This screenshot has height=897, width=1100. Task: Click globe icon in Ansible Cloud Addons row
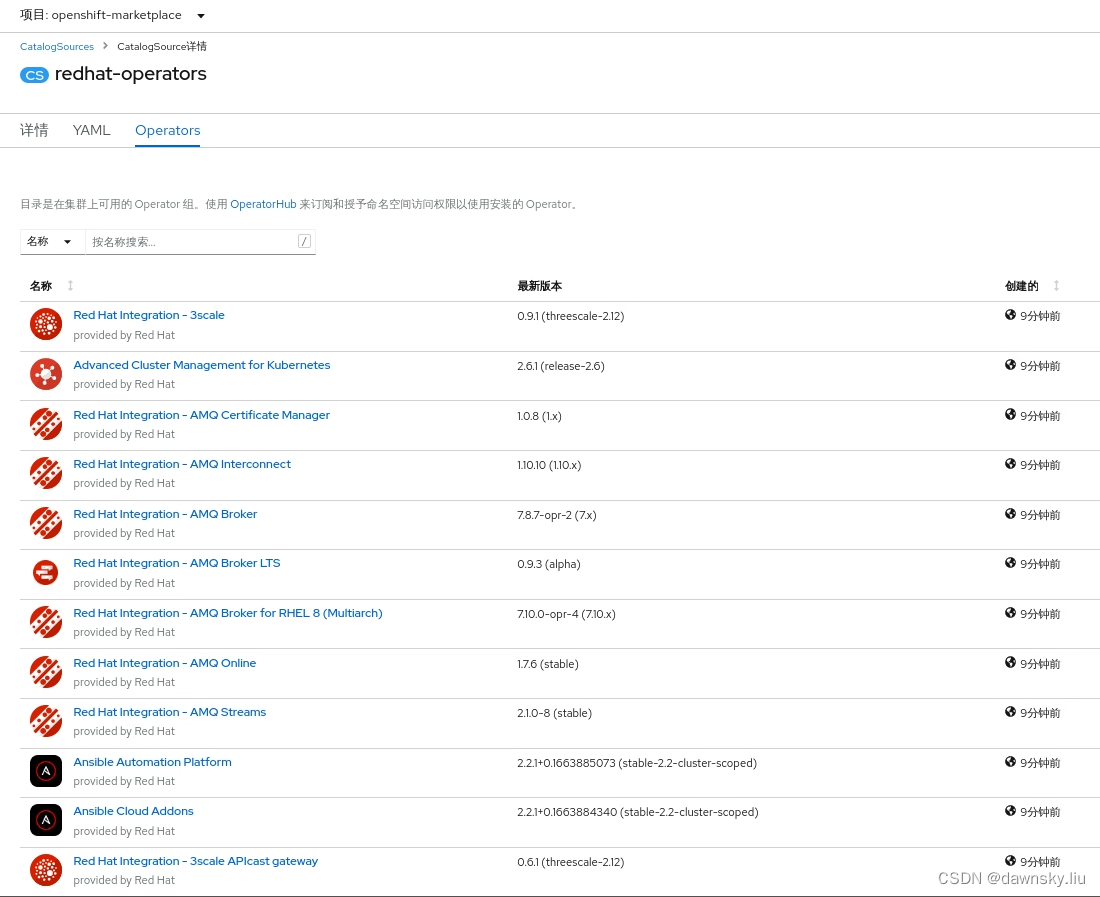[x=1010, y=811]
